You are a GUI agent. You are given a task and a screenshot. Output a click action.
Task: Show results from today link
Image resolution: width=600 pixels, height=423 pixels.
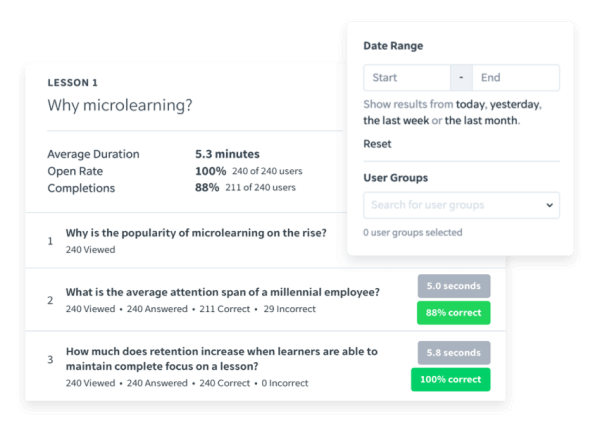(x=471, y=104)
